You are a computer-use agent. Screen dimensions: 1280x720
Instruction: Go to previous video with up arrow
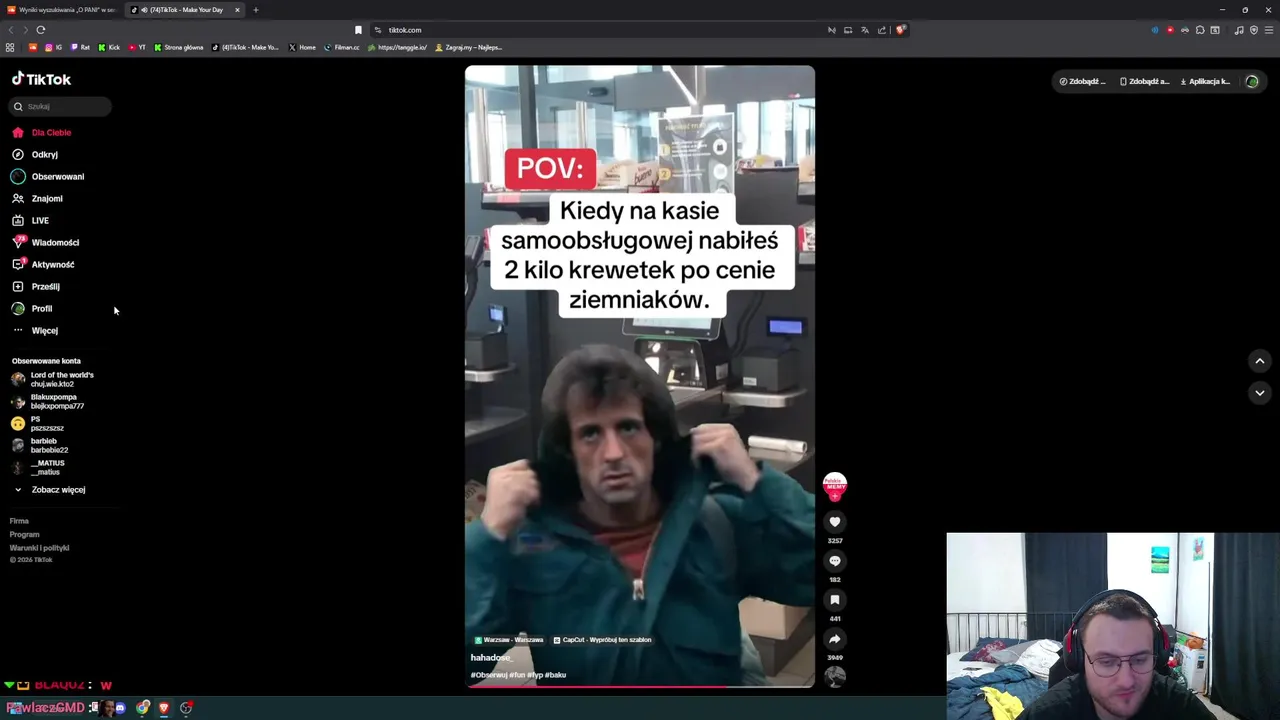1259,361
